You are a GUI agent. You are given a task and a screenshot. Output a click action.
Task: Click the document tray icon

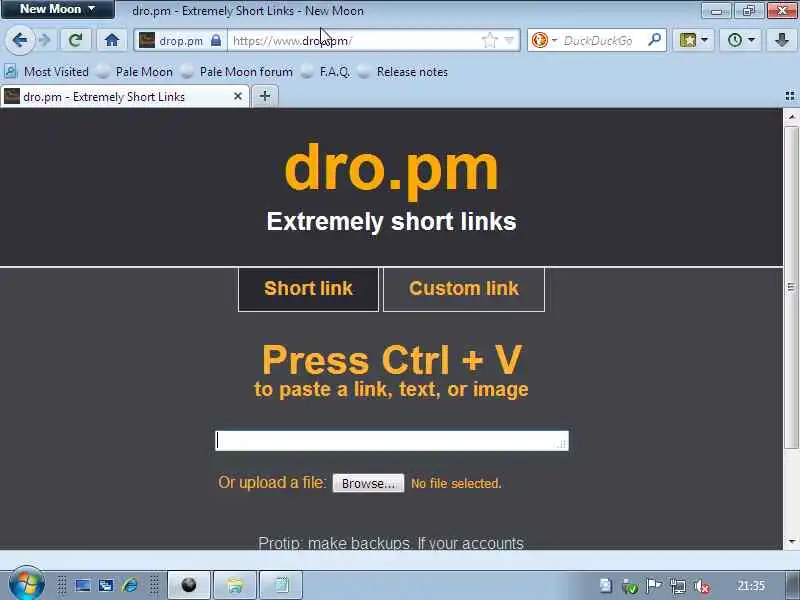pos(606,586)
